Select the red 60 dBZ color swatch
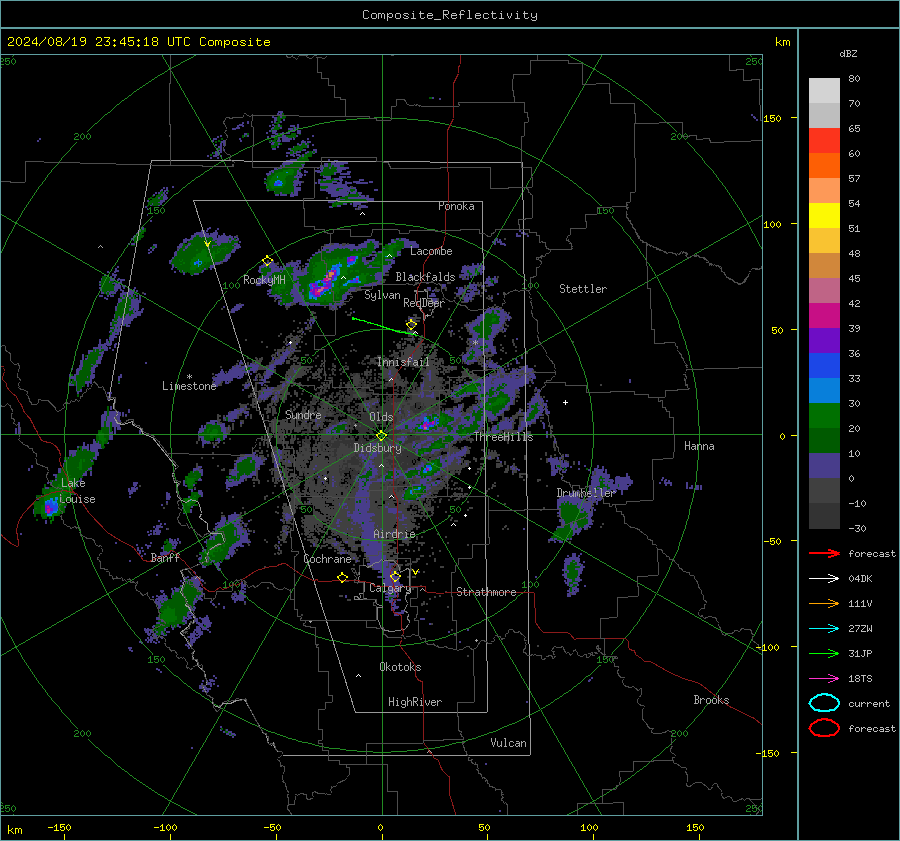Screen dimensions: 900x841 click(824, 141)
